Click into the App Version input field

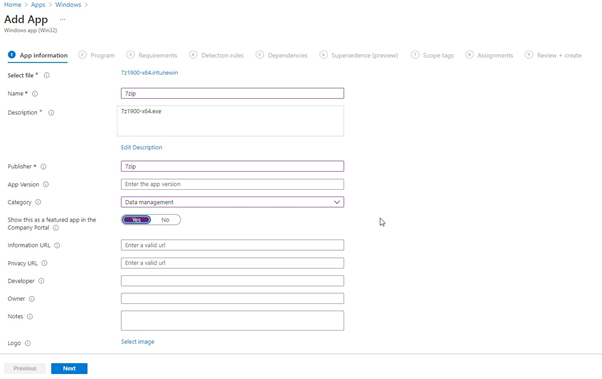(232, 184)
